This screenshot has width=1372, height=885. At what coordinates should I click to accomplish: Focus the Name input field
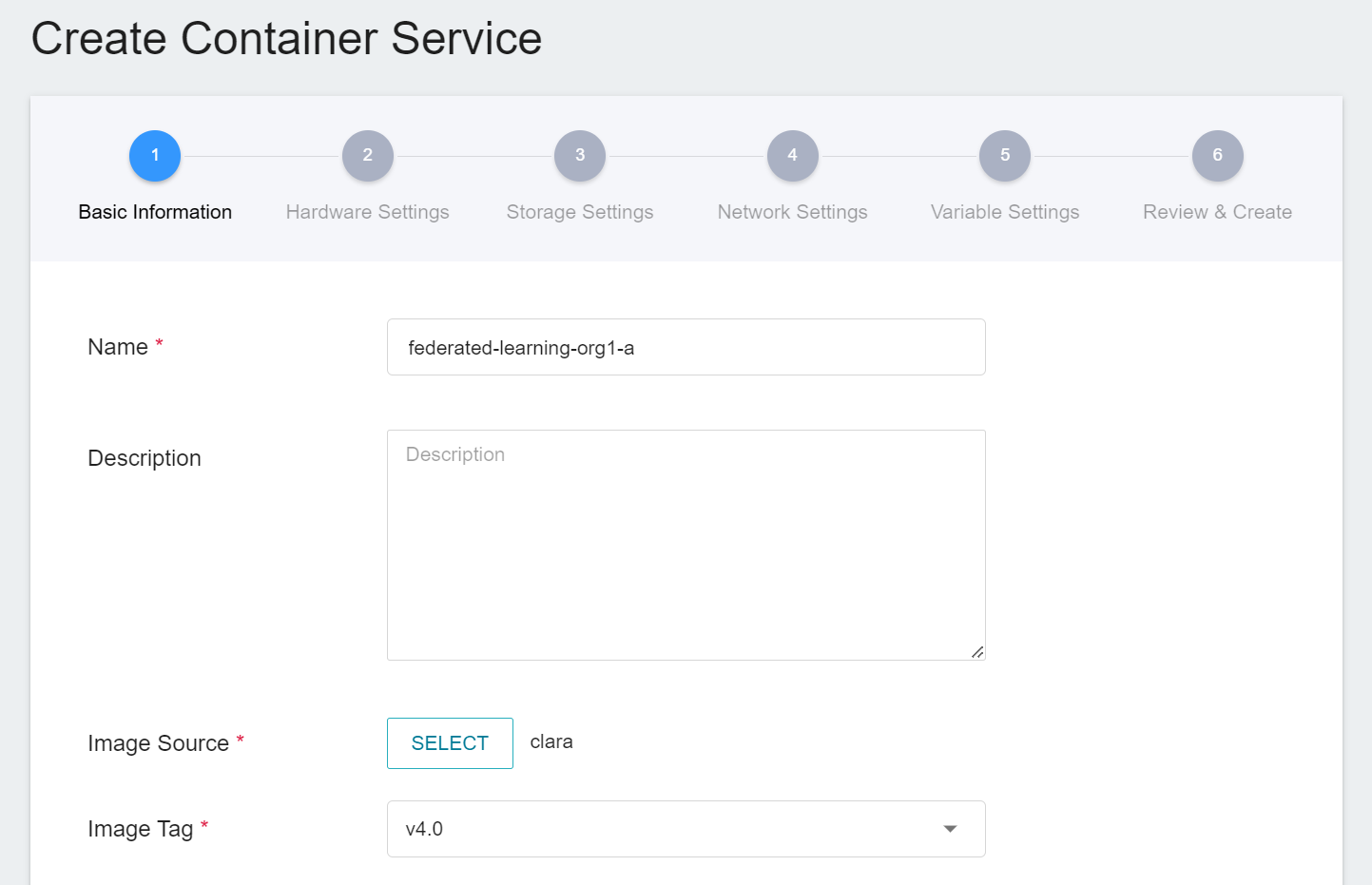tap(686, 347)
